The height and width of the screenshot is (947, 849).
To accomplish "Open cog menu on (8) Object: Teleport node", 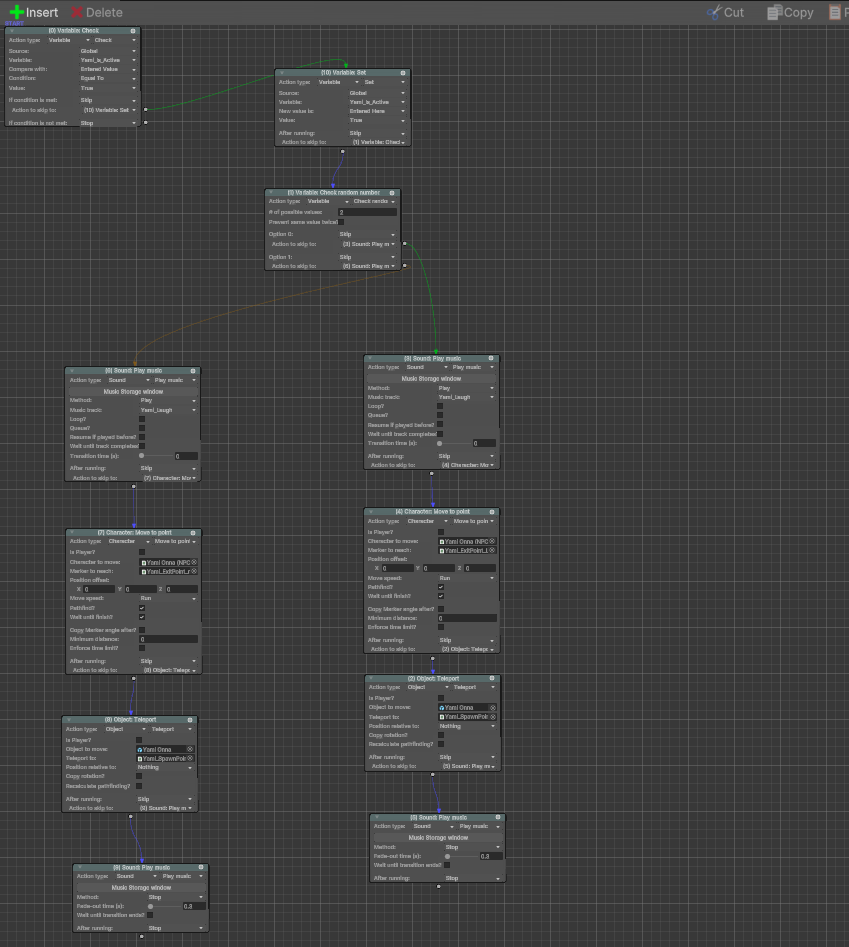I will click(190, 720).
